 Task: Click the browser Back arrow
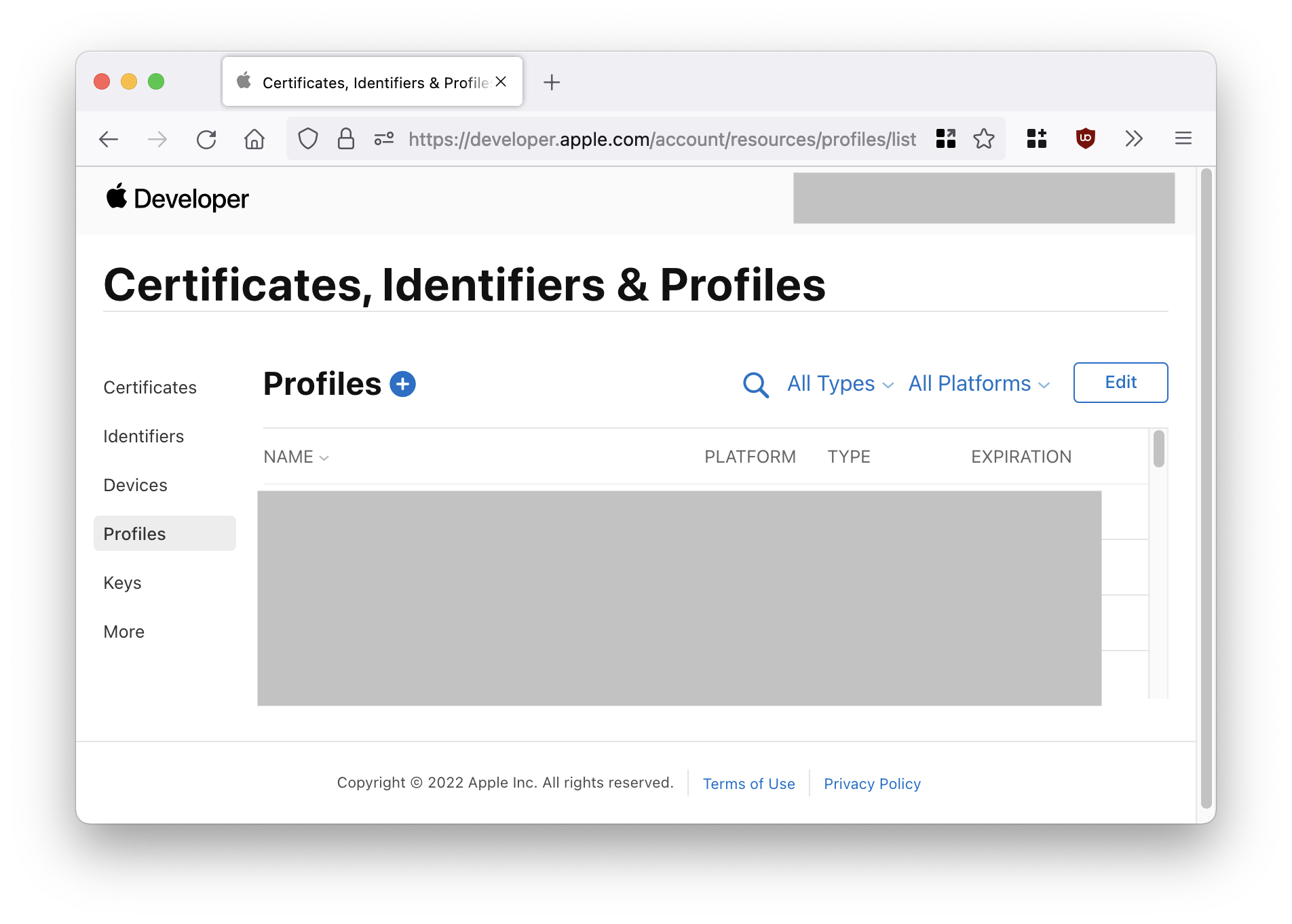coord(109,139)
